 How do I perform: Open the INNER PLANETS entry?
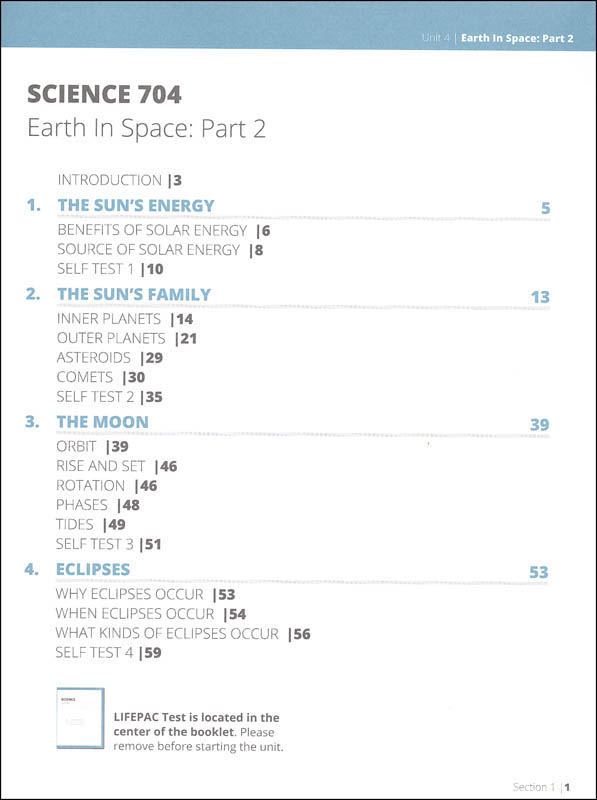point(125,319)
